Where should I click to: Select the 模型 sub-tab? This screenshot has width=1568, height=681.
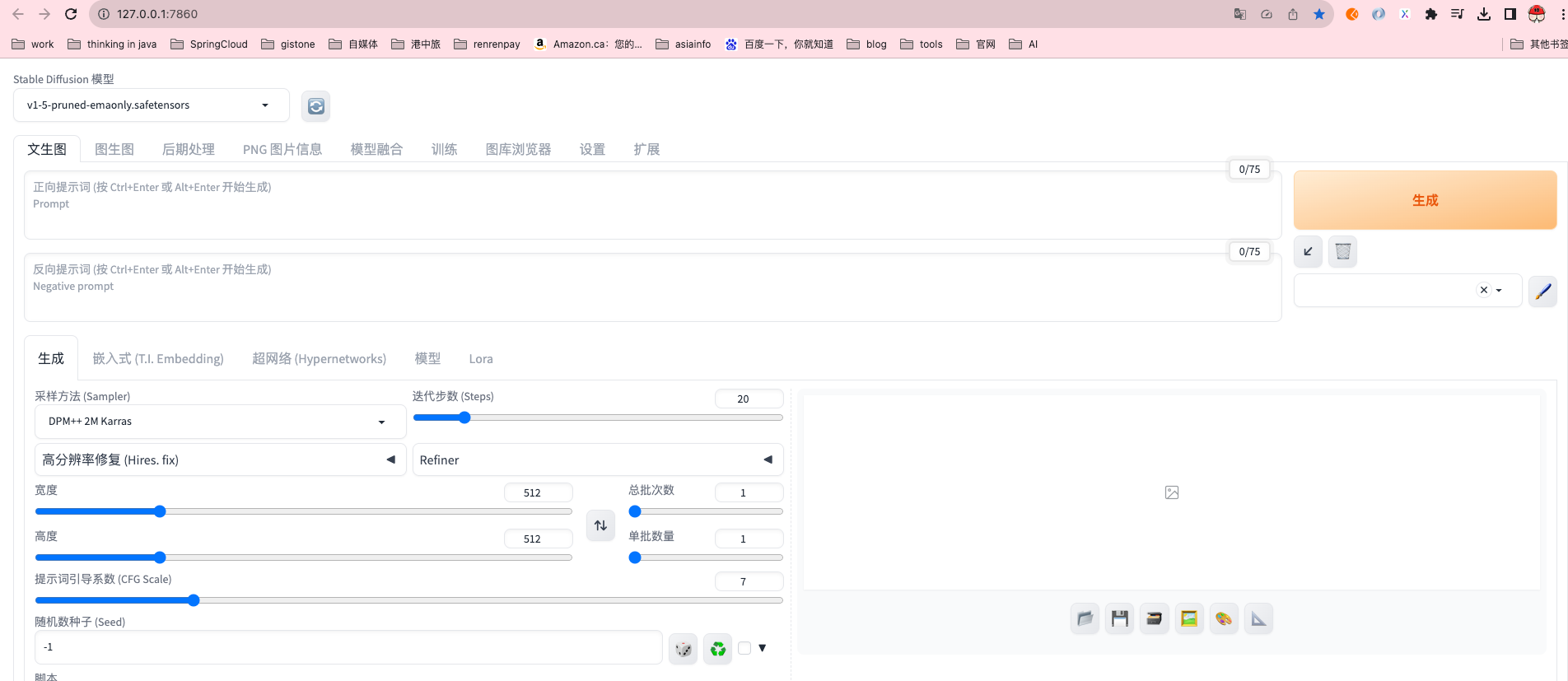click(x=428, y=358)
